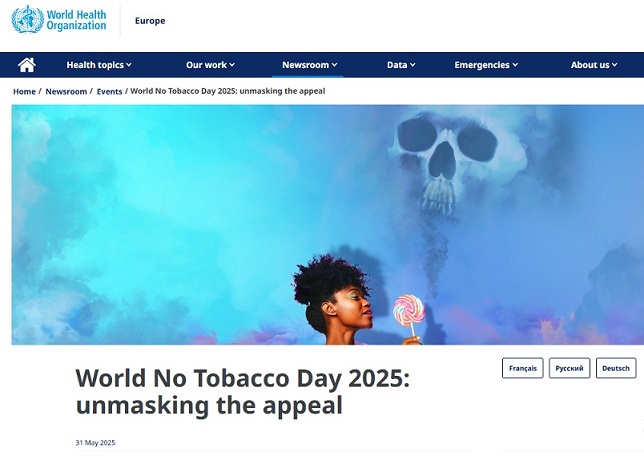644x456 pixels.
Task: Switch page language to Deutsch
Action: (616, 368)
